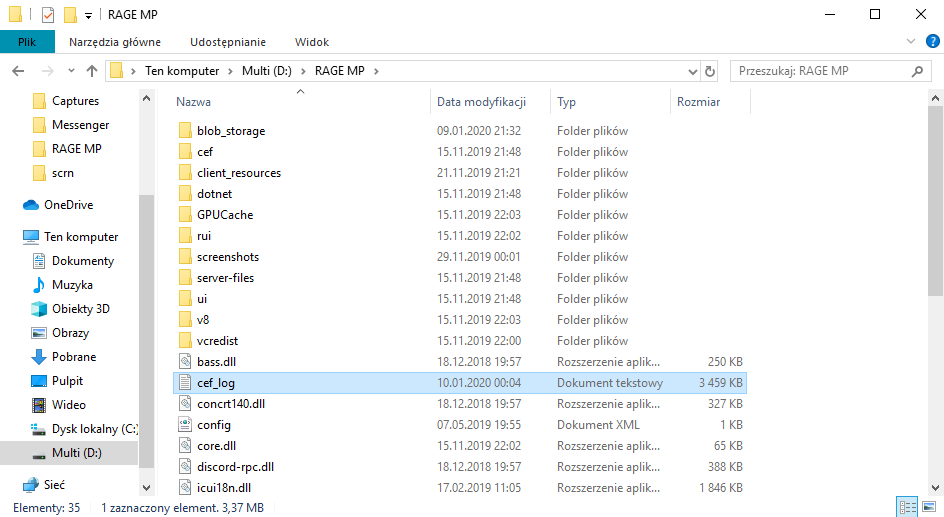Screen dimensions: 944x517
Task: Expand the root breadcrumb chevron
Action: [133, 71]
